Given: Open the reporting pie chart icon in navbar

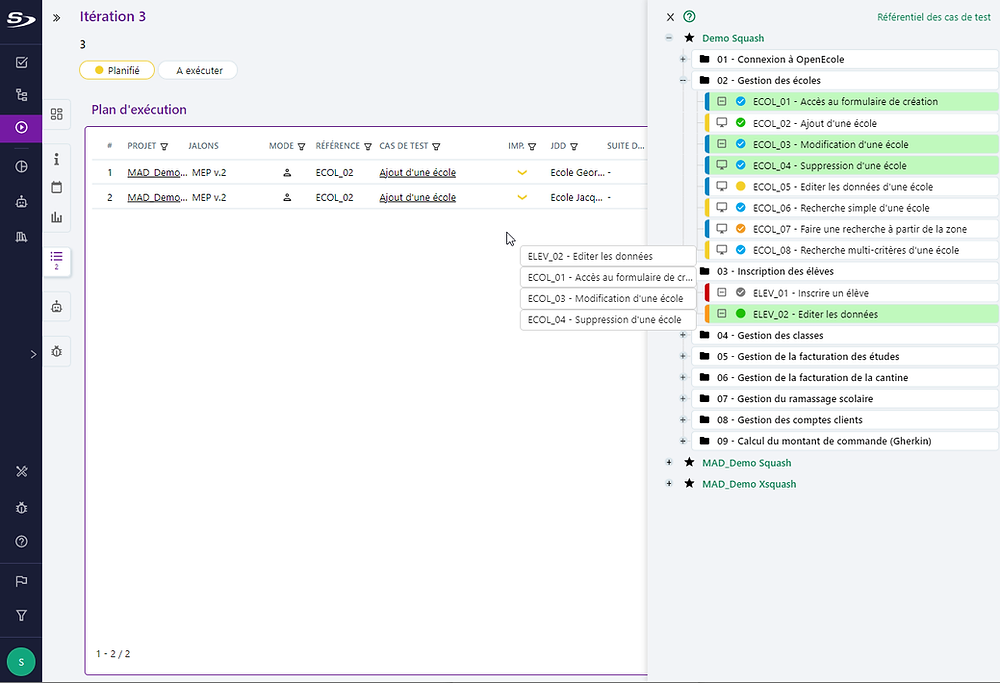Looking at the screenshot, I should 21,167.
